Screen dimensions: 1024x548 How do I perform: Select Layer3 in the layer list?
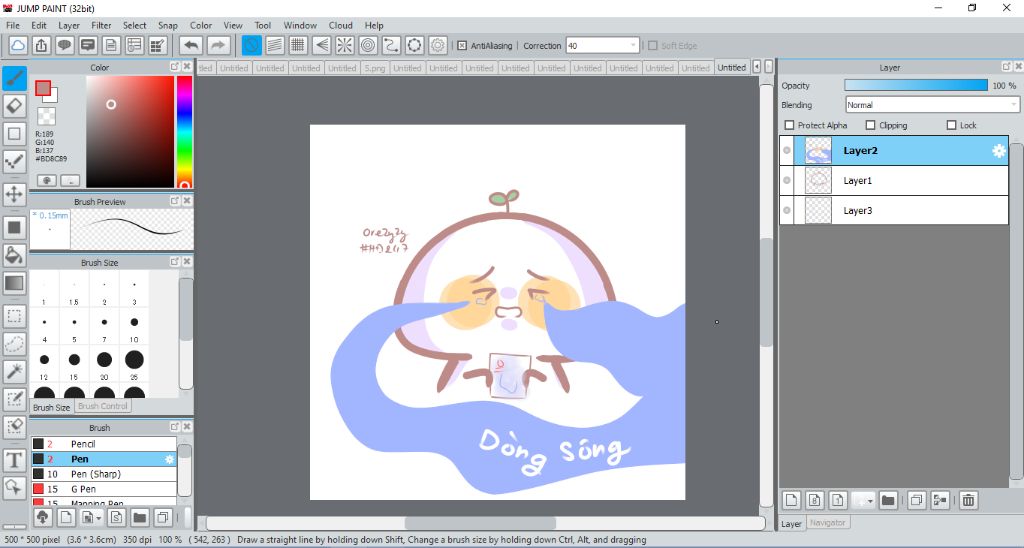(x=894, y=211)
